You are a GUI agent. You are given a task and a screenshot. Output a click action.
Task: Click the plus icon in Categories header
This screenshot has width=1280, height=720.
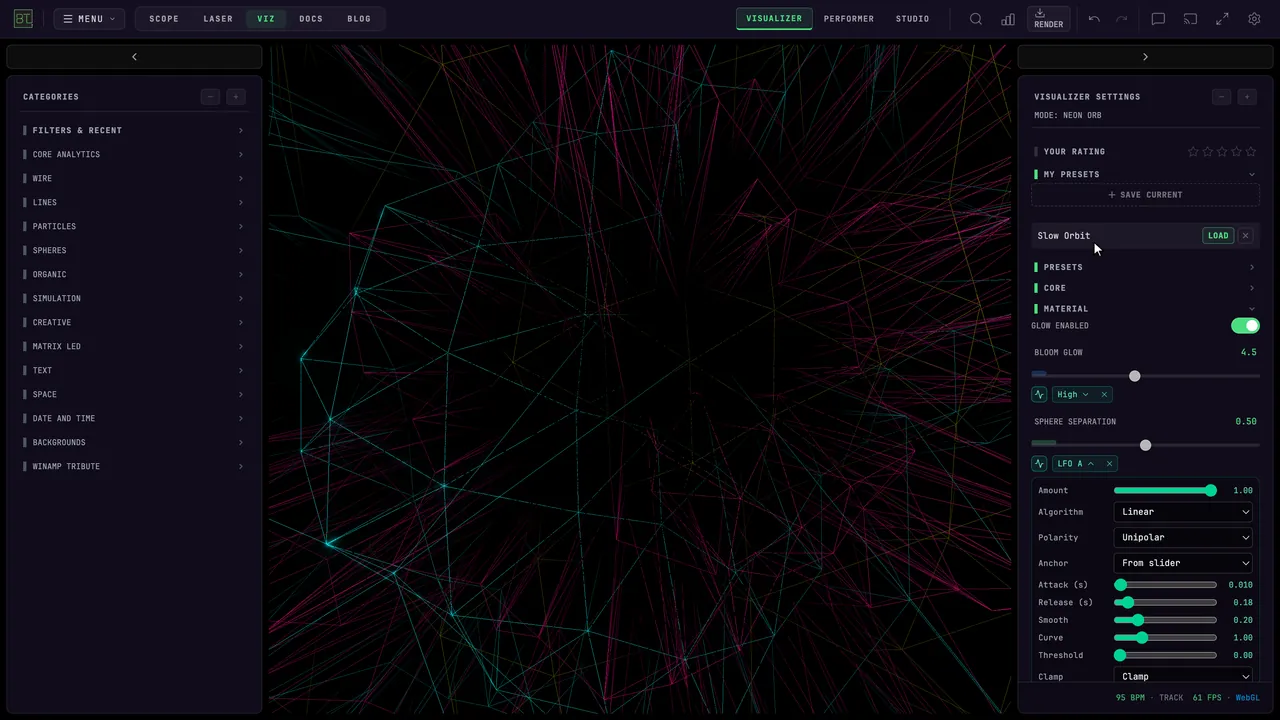[236, 97]
